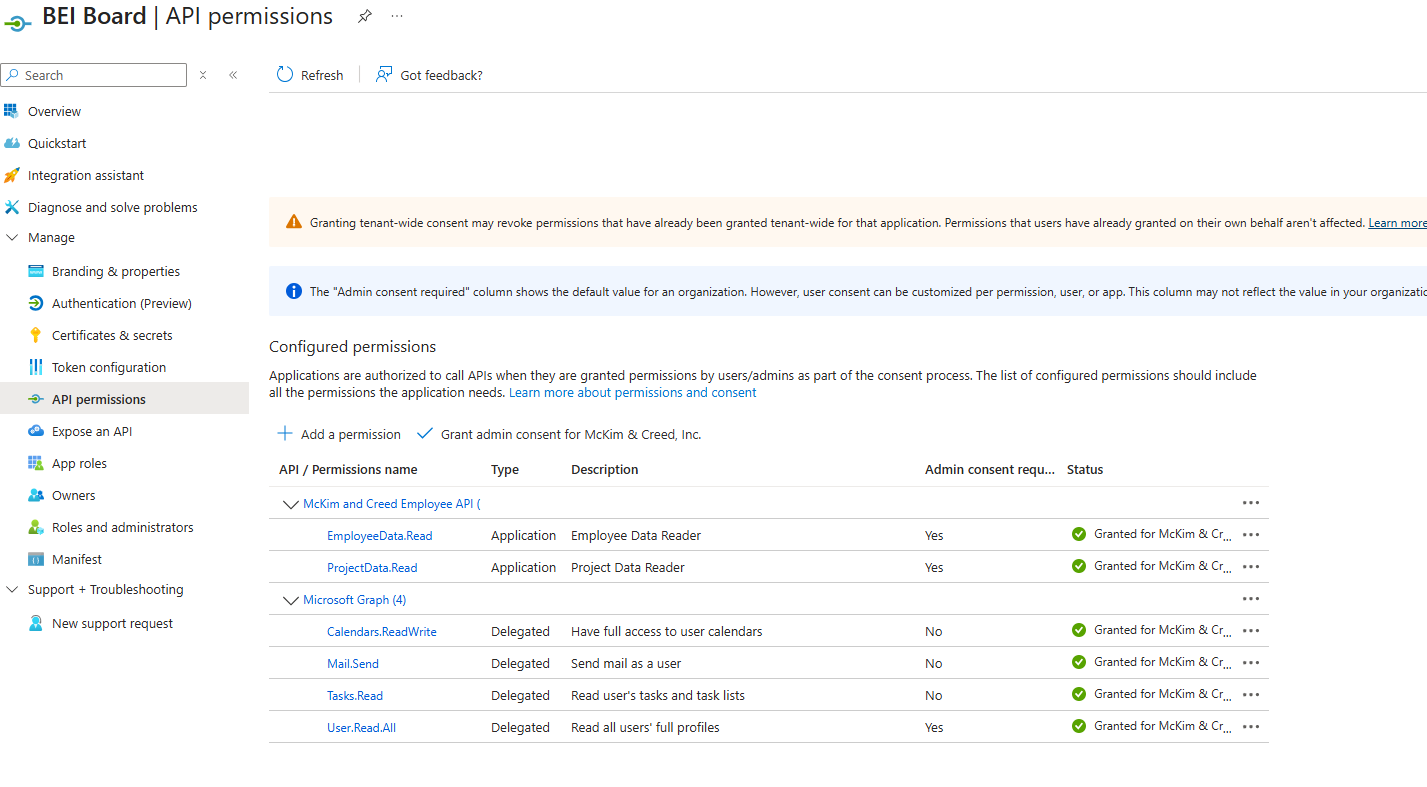The image size is (1427, 787).
Task: Clear the sidebar search with the X icon
Action: pos(203,75)
